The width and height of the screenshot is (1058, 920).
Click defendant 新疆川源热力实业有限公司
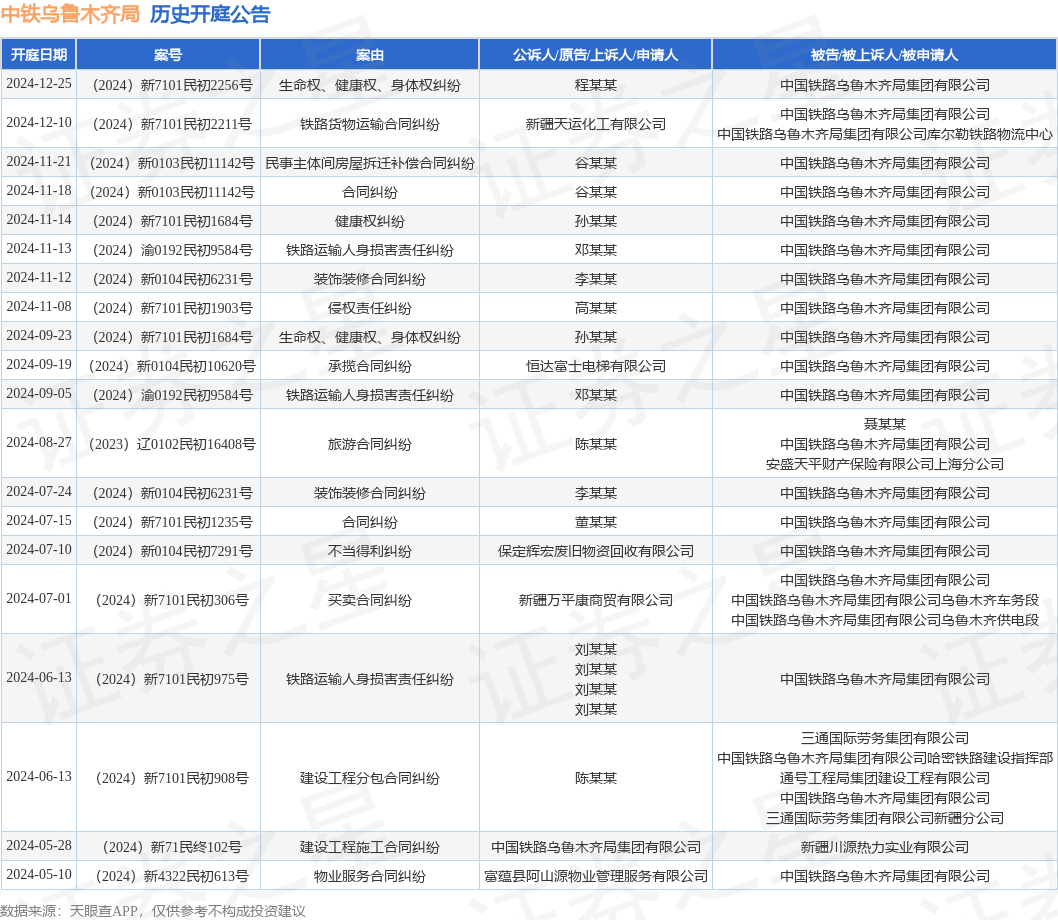pyautogui.click(x=885, y=847)
